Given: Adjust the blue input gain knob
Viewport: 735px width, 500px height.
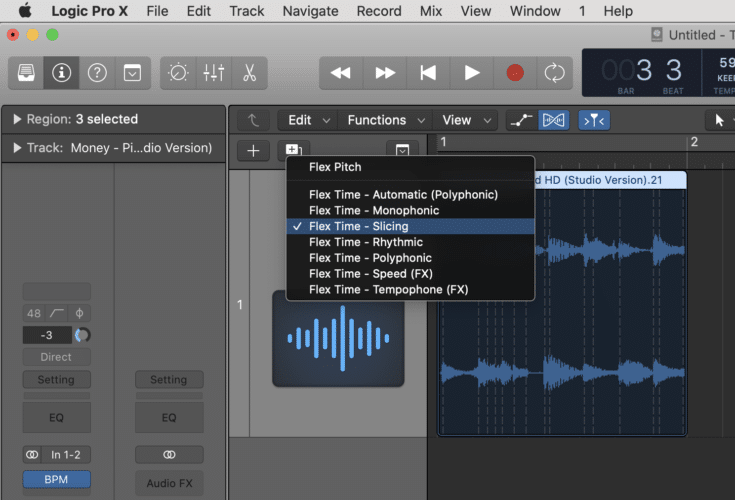Looking at the screenshot, I should click(x=82, y=336).
